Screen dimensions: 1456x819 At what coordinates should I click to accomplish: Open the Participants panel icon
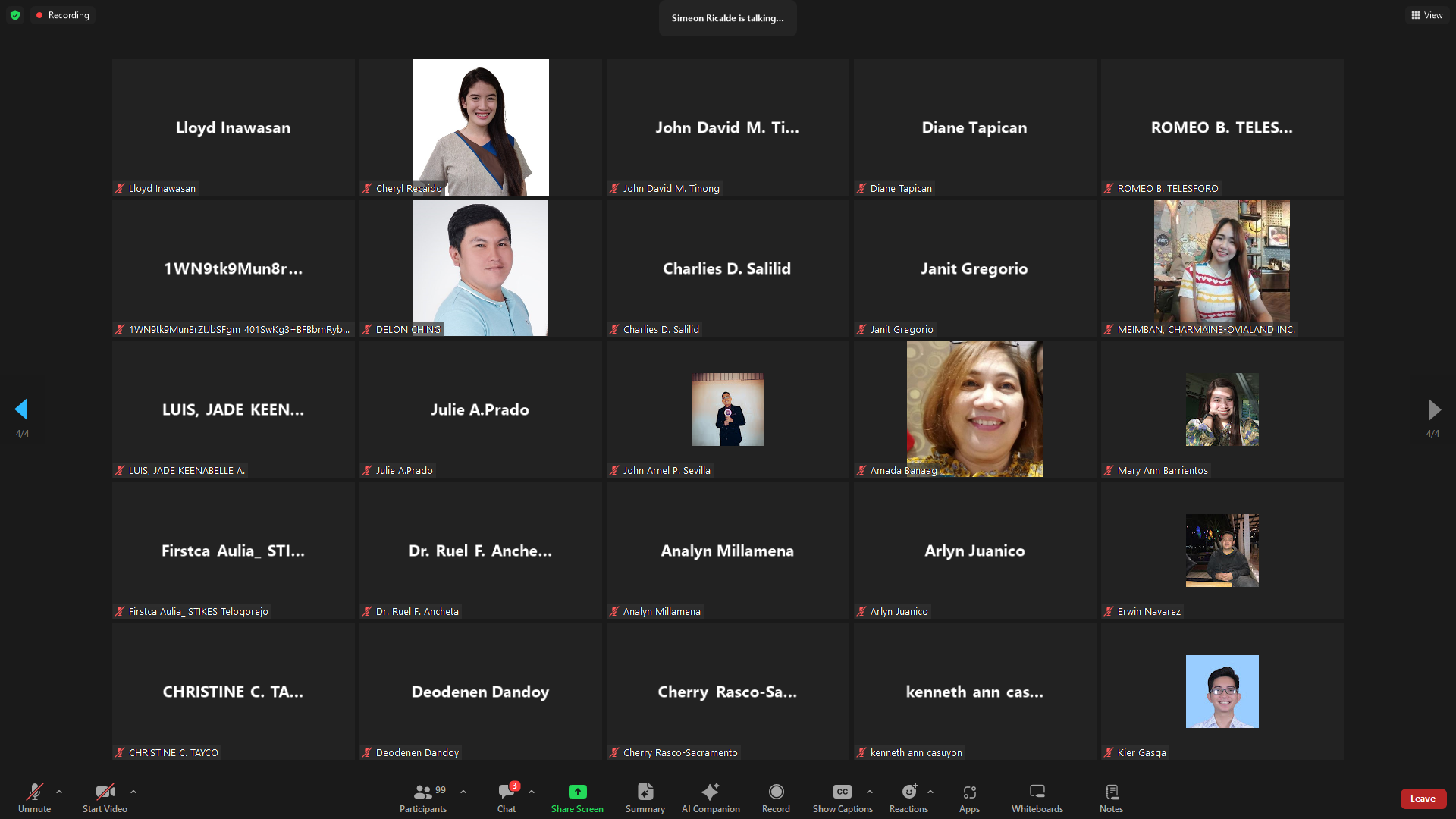[423, 792]
